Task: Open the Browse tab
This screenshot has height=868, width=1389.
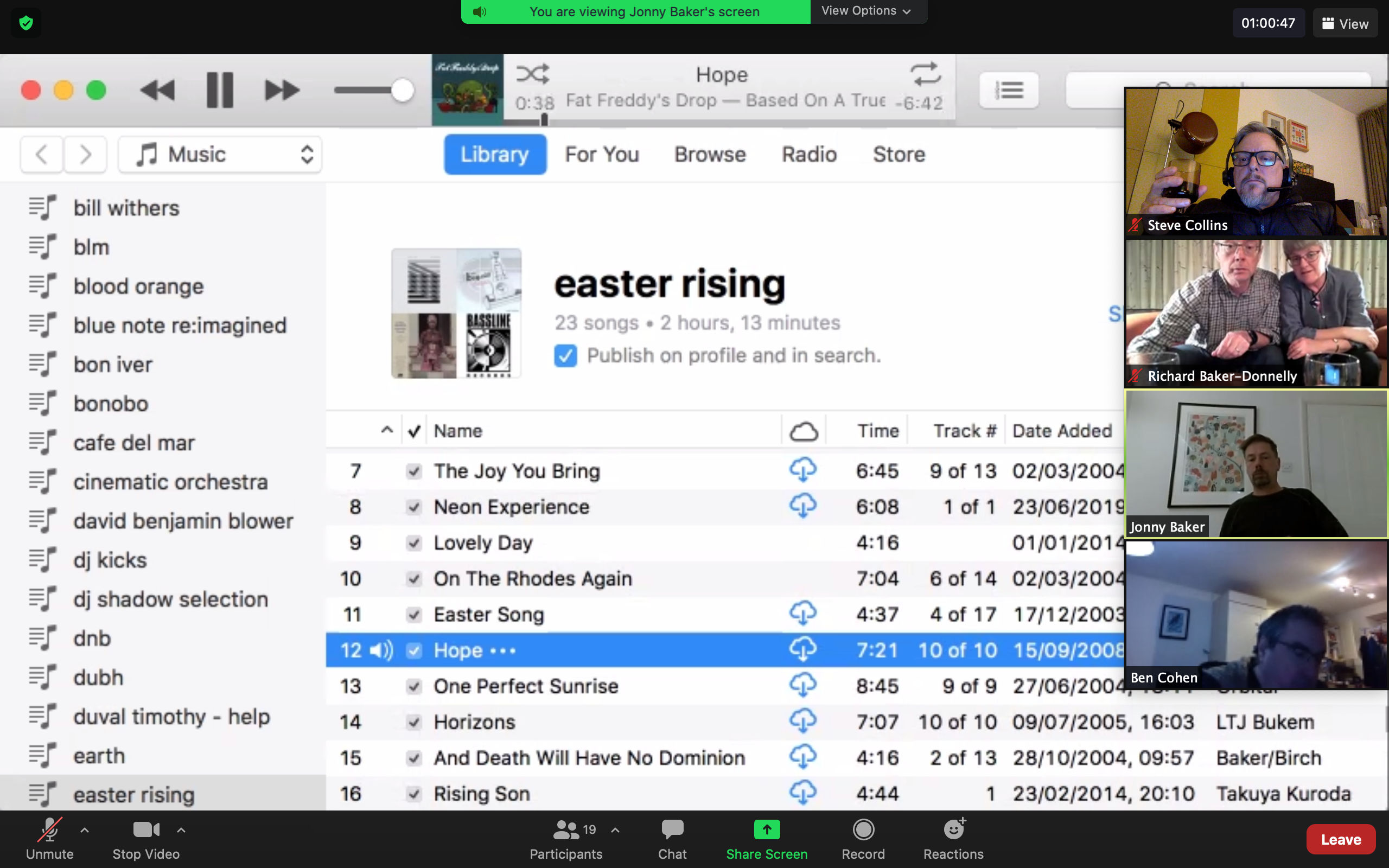Action: coord(710,155)
